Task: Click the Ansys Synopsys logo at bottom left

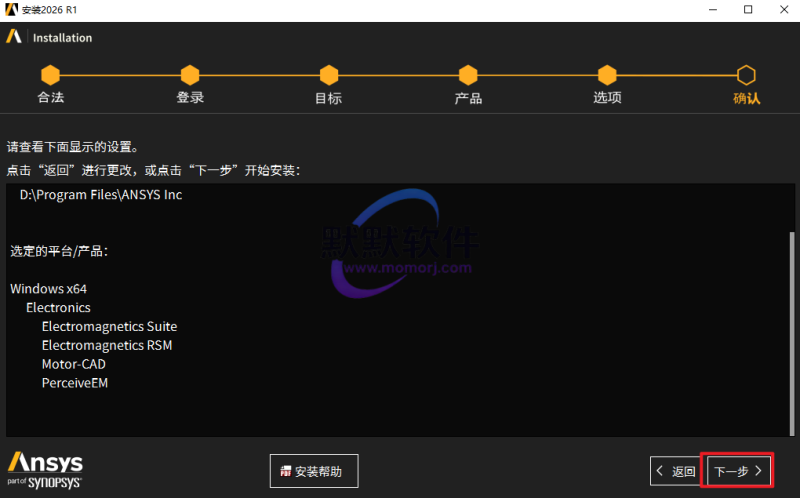Action: [x=45, y=469]
